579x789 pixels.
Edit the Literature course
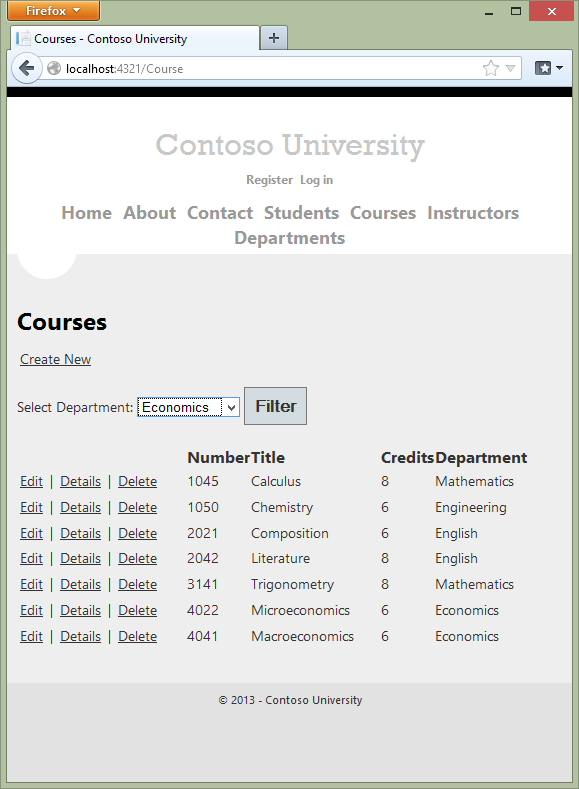click(31, 559)
